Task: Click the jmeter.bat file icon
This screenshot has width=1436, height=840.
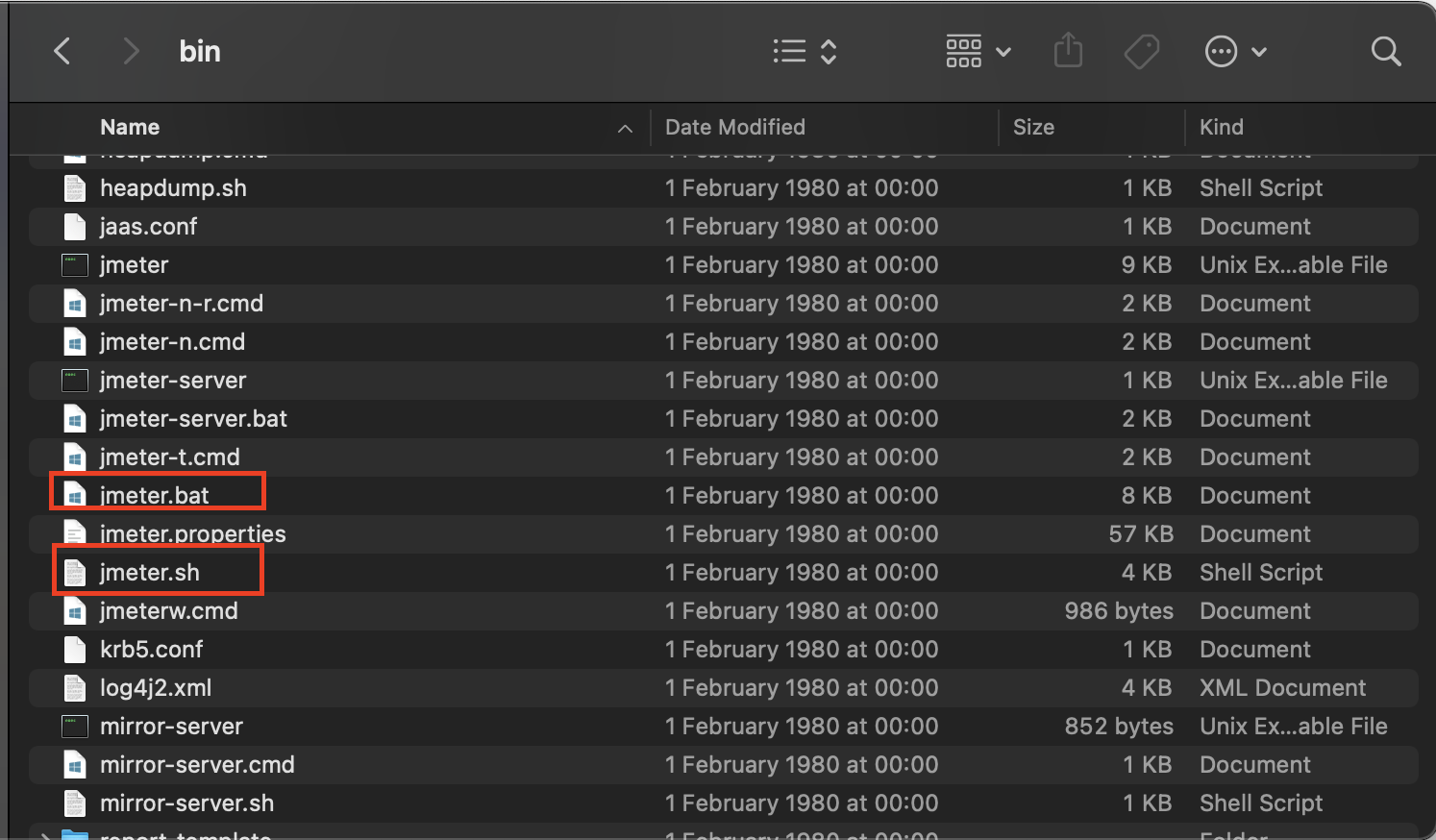Action: click(x=75, y=496)
